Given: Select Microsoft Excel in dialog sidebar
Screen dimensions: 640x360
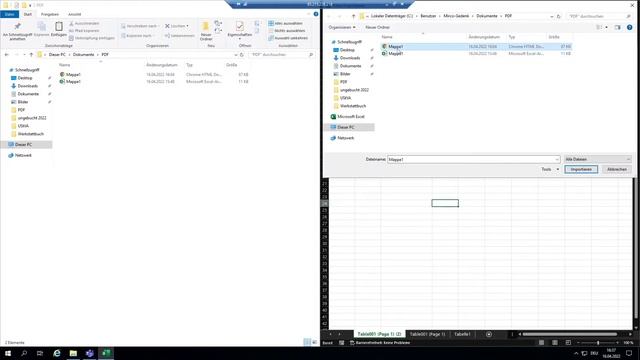Looking at the screenshot, I should click(351, 117).
